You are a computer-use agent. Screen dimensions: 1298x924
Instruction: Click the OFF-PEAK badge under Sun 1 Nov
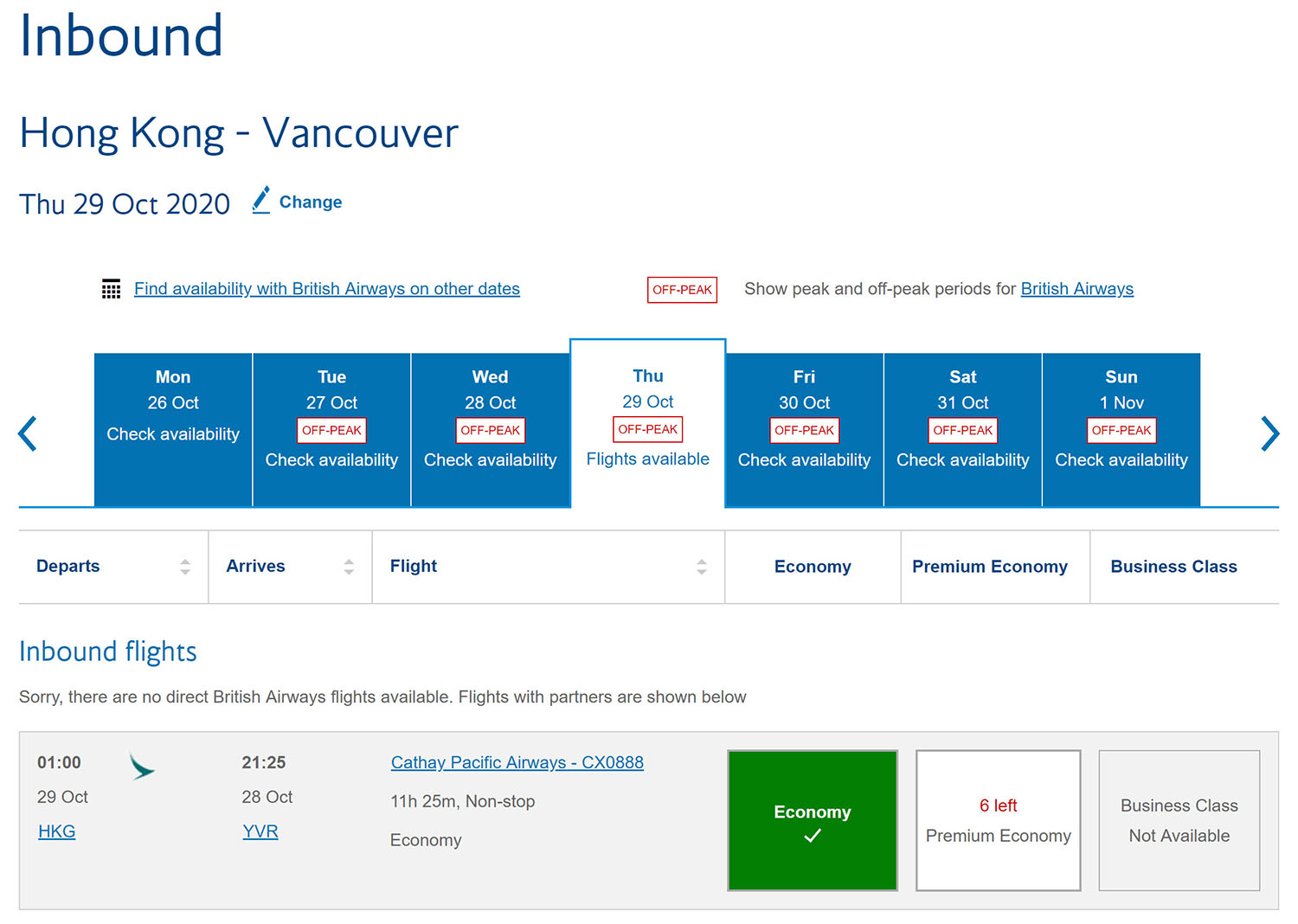pos(1121,430)
